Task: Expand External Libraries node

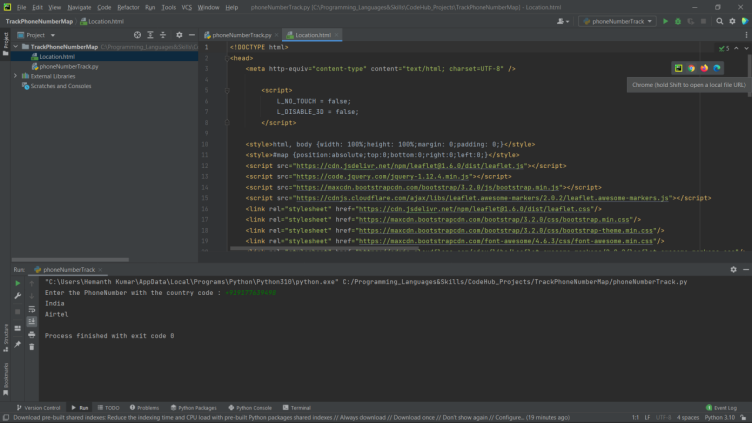Action: (16, 76)
